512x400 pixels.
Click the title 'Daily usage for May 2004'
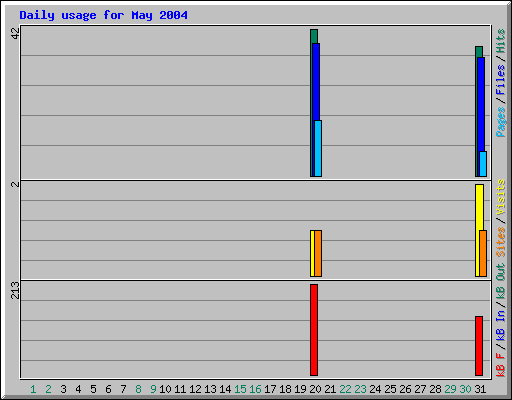[x=103, y=15]
